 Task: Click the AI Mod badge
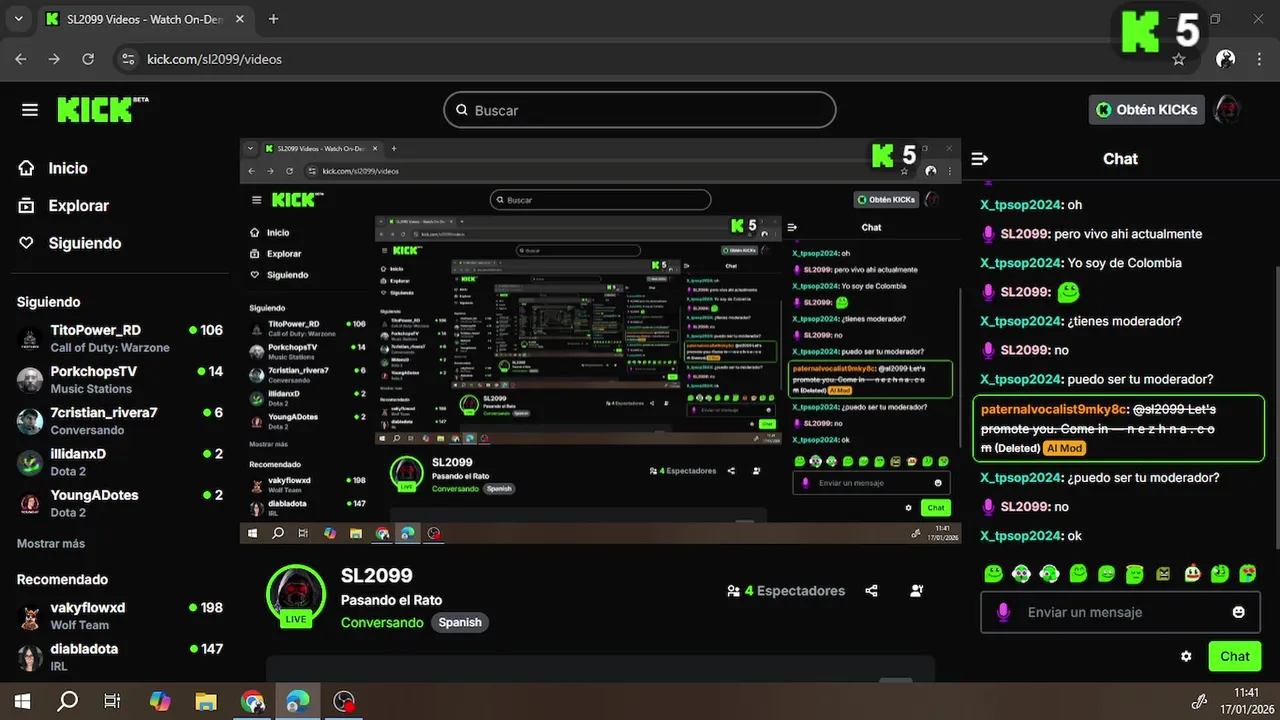pos(1064,448)
